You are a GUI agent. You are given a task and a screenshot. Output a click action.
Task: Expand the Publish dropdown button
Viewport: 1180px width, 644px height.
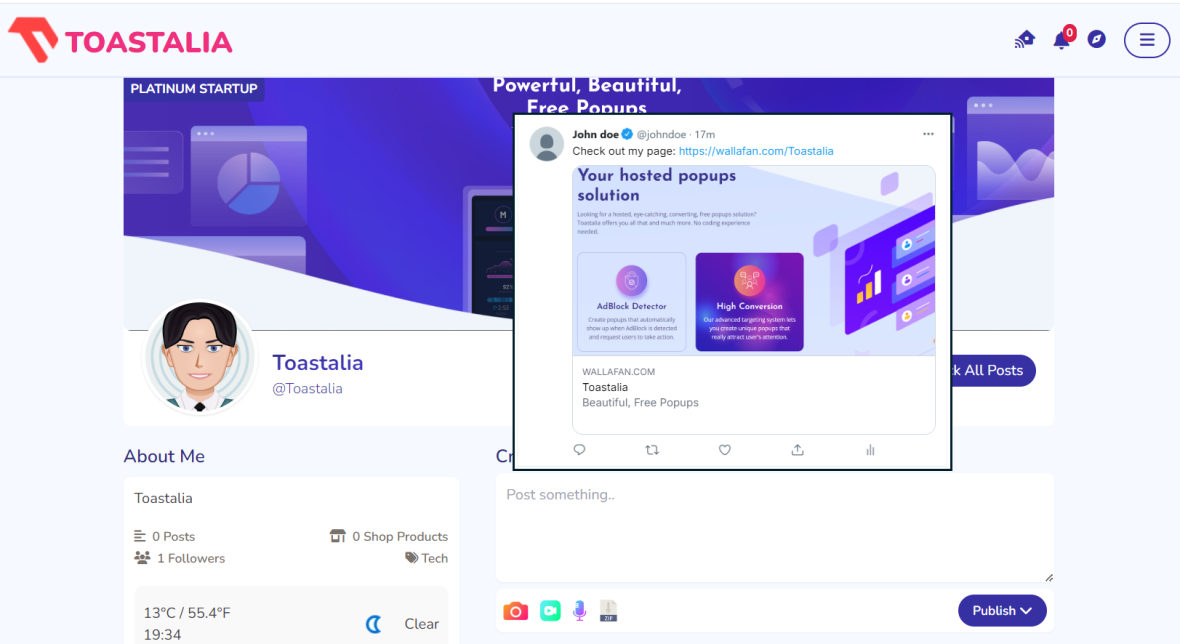(x=1002, y=611)
